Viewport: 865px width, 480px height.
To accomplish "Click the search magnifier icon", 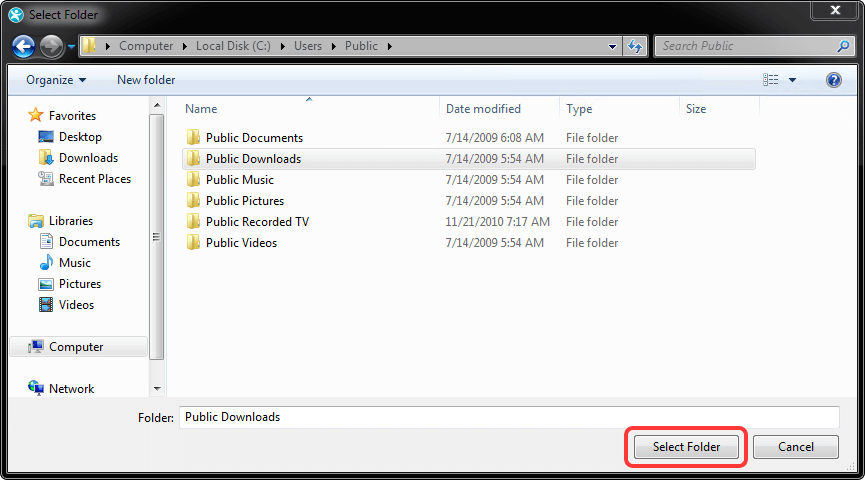I will coord(844,46).
